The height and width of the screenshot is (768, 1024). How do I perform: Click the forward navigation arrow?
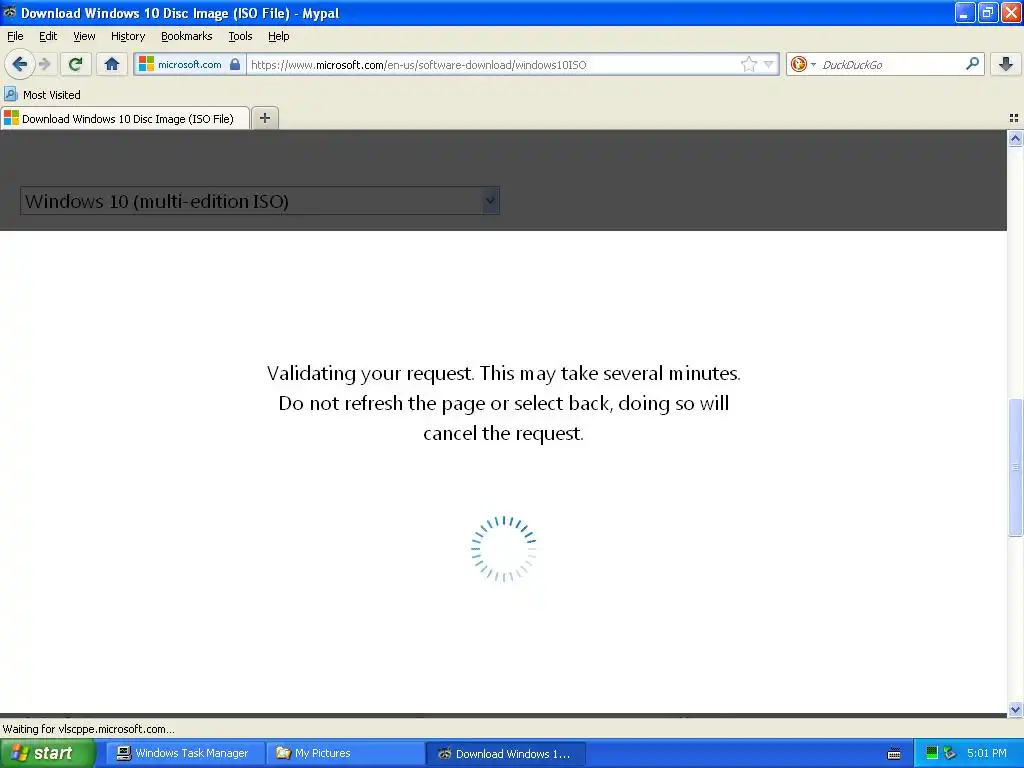45,64
